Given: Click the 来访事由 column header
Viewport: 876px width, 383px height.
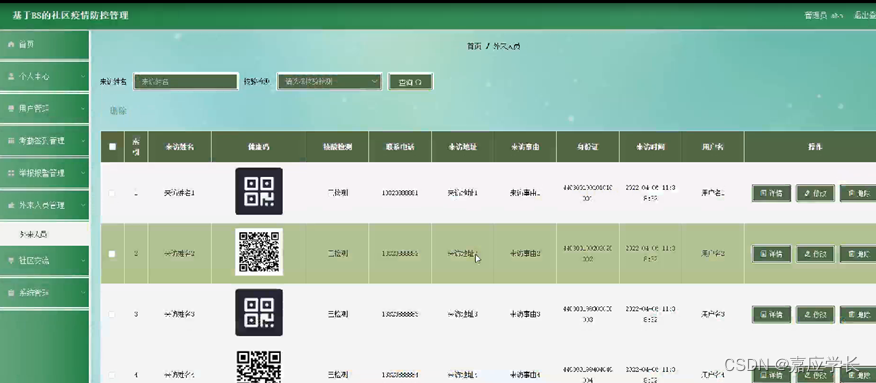Looking at the screenshot, I should coord(525,147).
